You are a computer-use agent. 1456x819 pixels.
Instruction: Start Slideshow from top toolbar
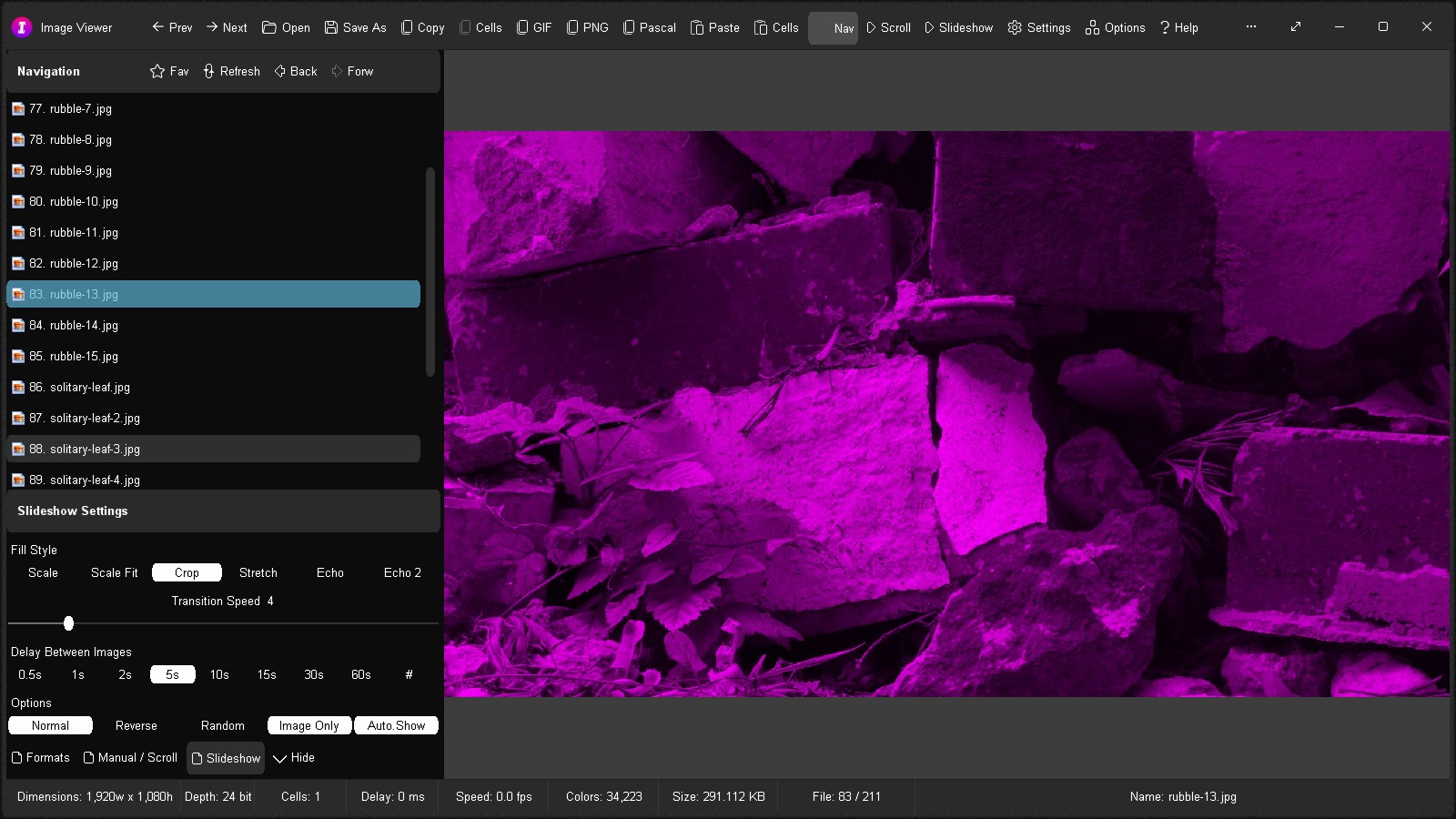coord(958,27)
